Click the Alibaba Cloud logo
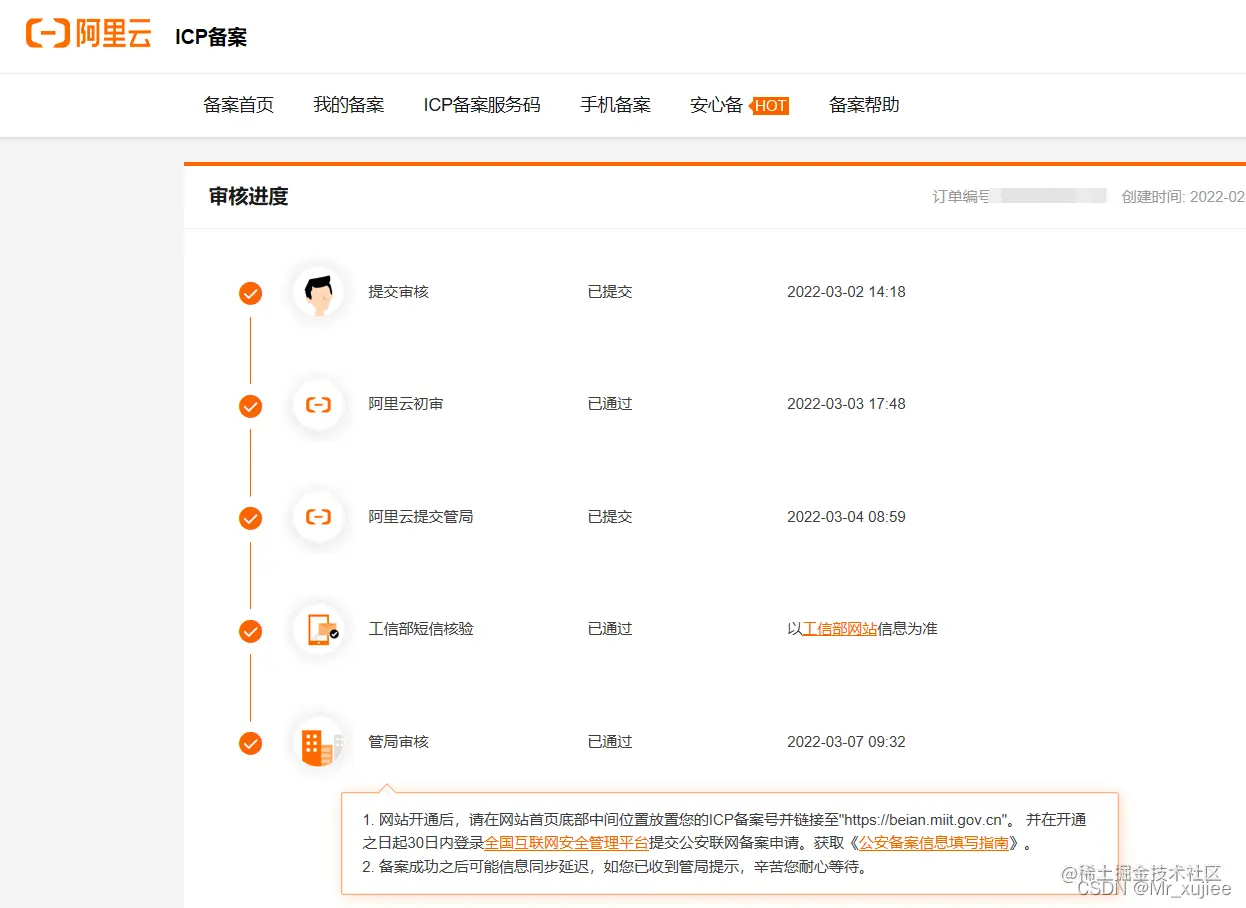 [87, 34]
